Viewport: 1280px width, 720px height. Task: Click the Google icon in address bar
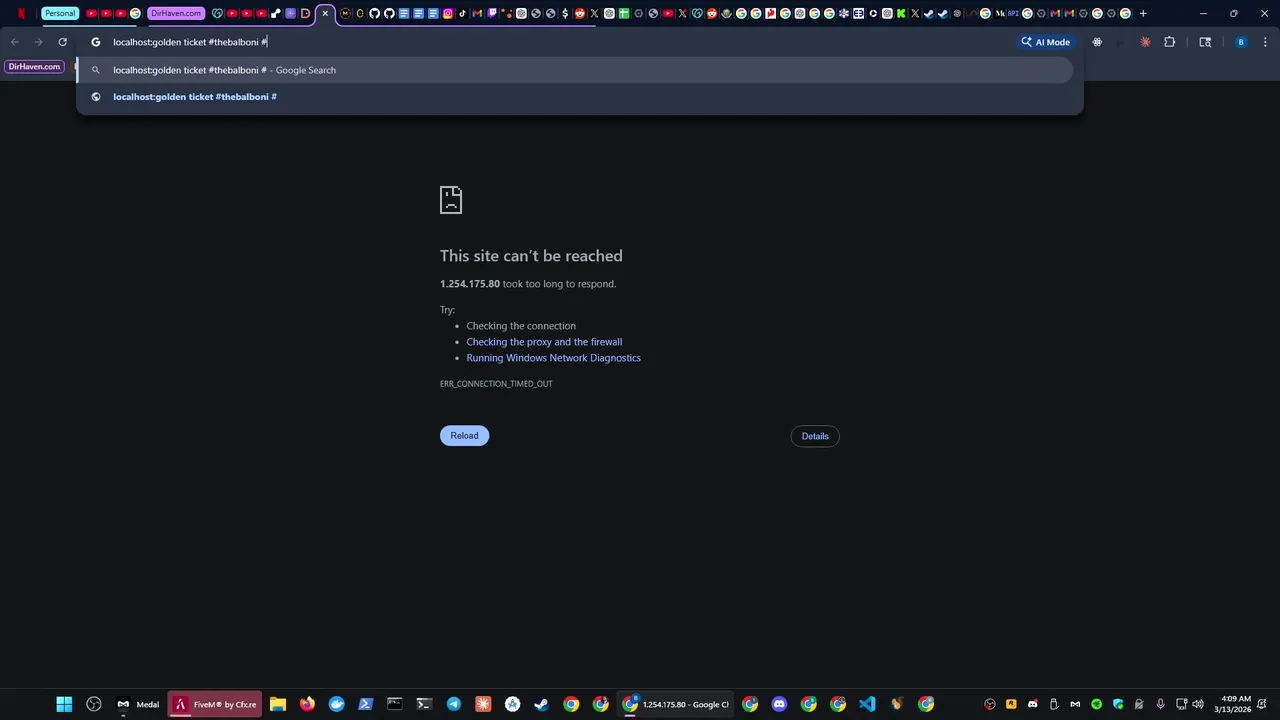click(96, 42)
